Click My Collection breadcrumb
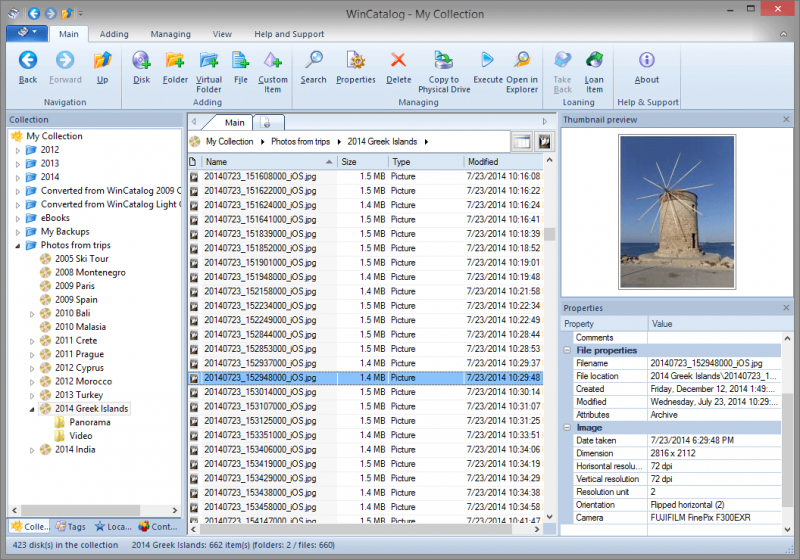The image size is (800, 560). [x=229, y=142]
